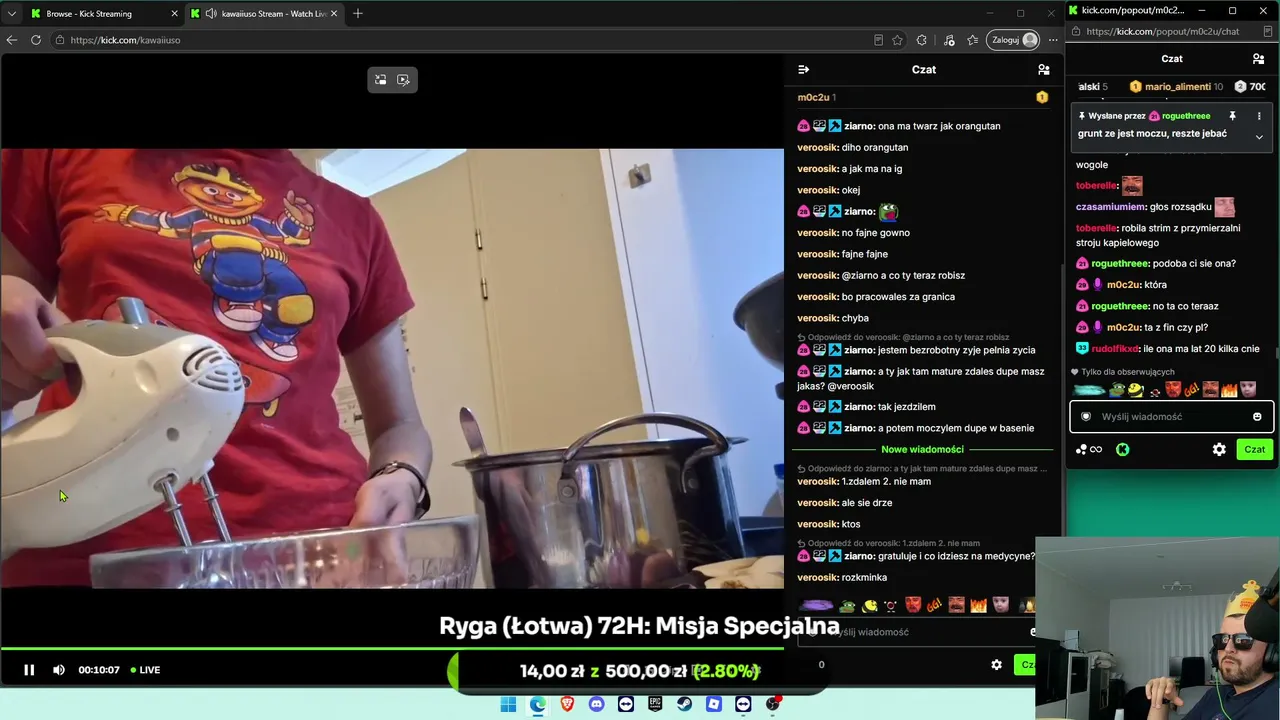1280x720 pixels.
Task: Open reader view icon in address bar
Action: pyautogui.click(x=878, y=40)
